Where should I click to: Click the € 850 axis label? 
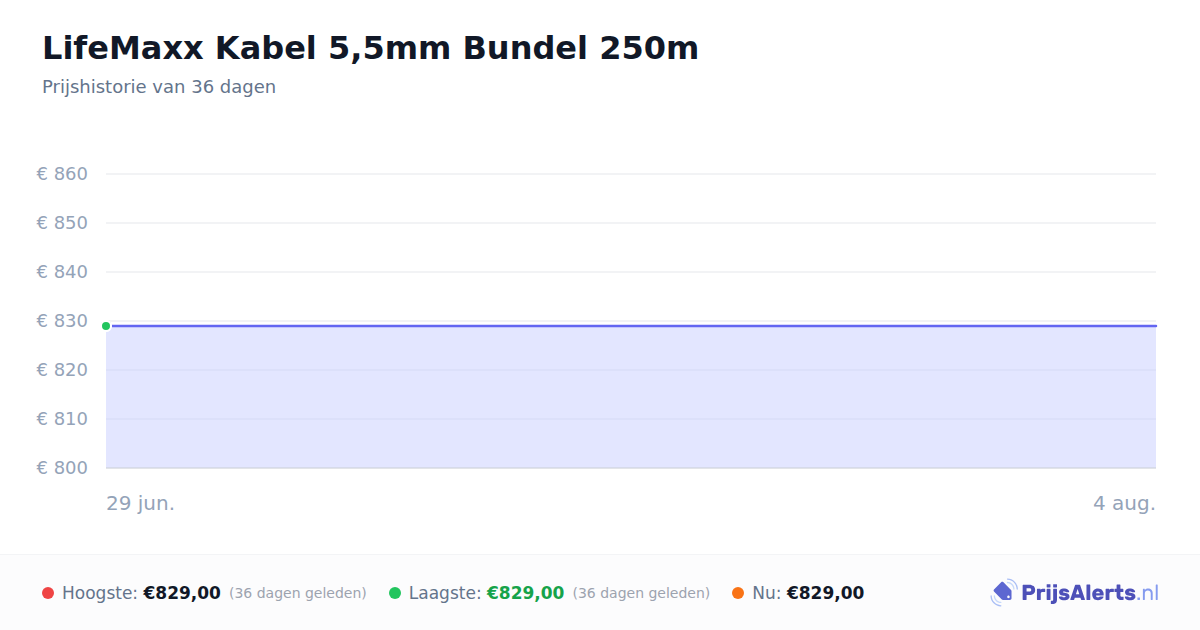pyautogui.click(x=62, y=223)
